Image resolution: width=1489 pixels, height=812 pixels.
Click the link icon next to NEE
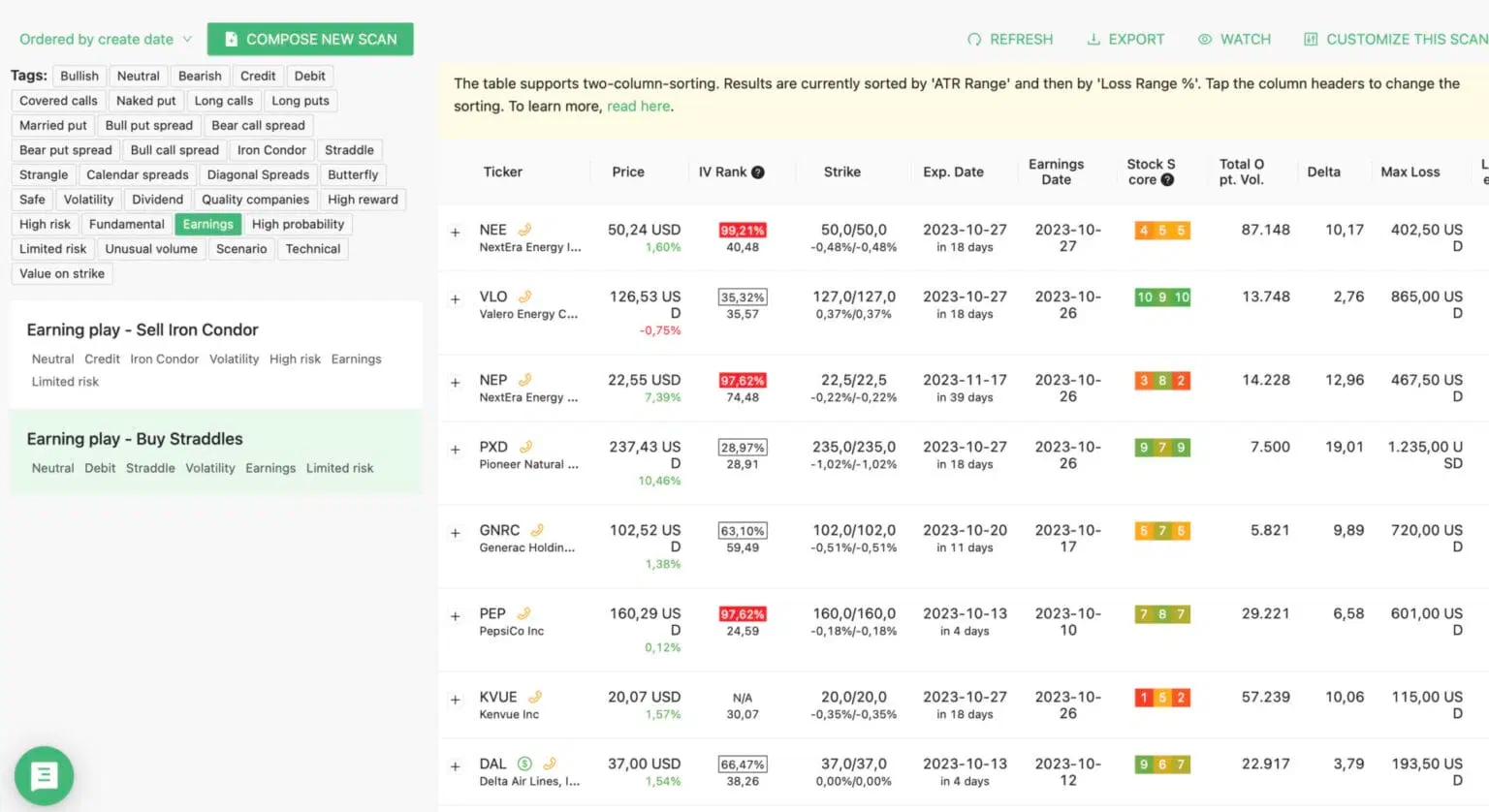tap(524, 230)
